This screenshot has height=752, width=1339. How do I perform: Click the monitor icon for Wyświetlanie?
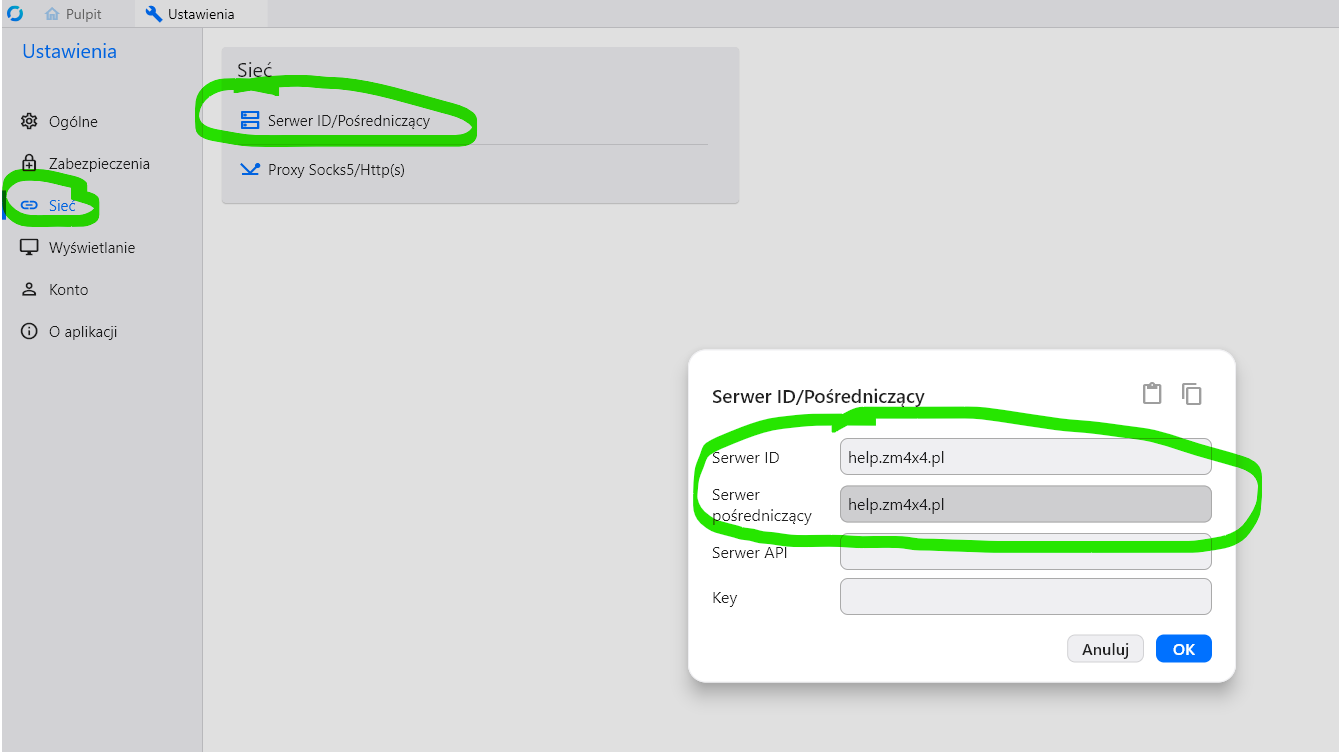(30, 248)
